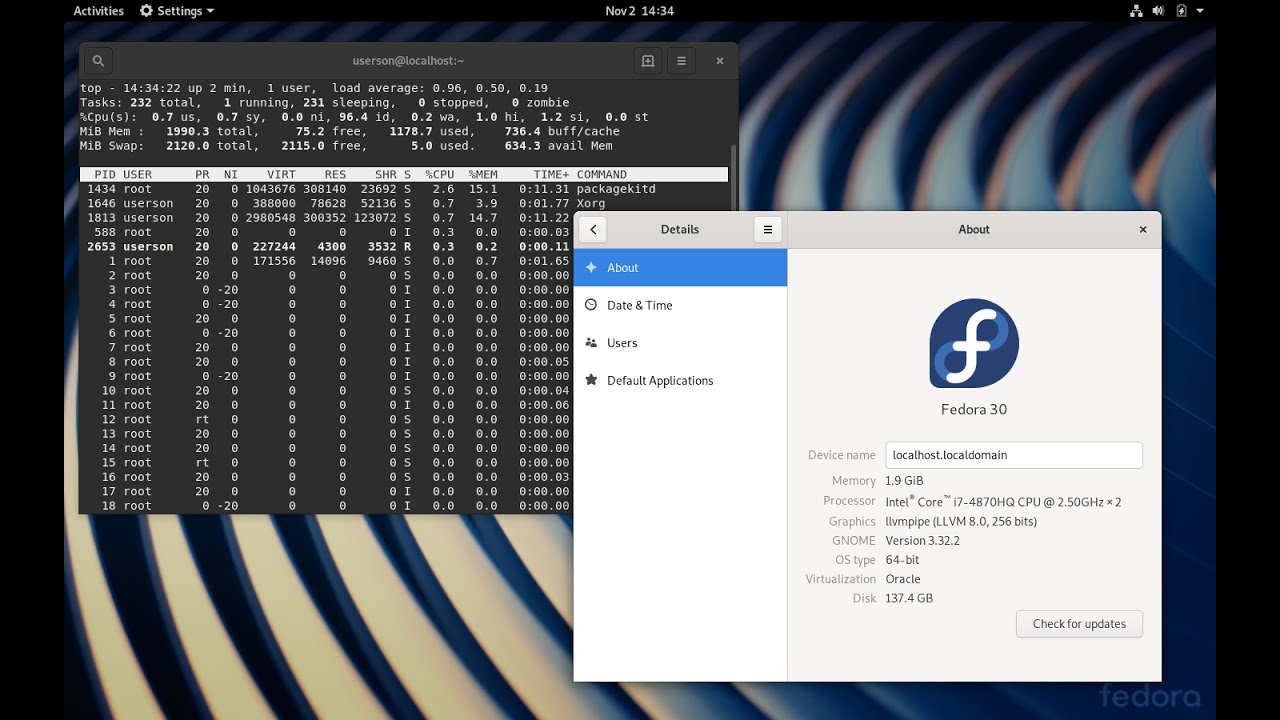Click the VIRT value 2980548
The image size is (1280, 720).
tap(270, 218)
